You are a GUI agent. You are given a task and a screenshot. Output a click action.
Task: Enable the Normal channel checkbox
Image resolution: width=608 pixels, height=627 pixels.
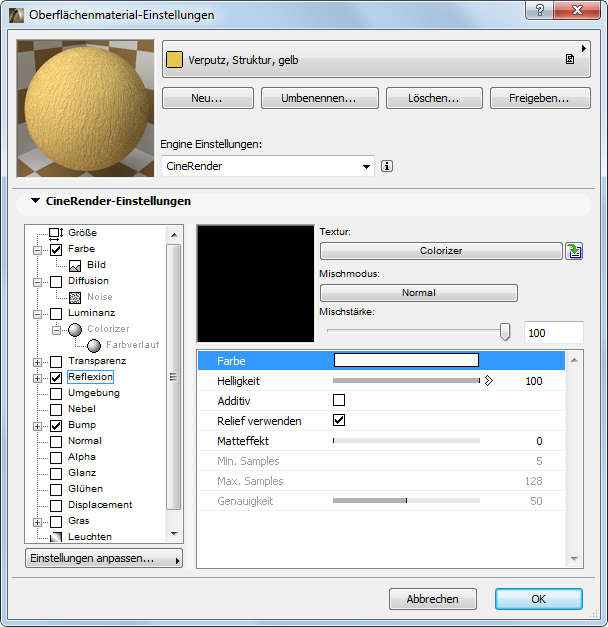tap(56, 442)
